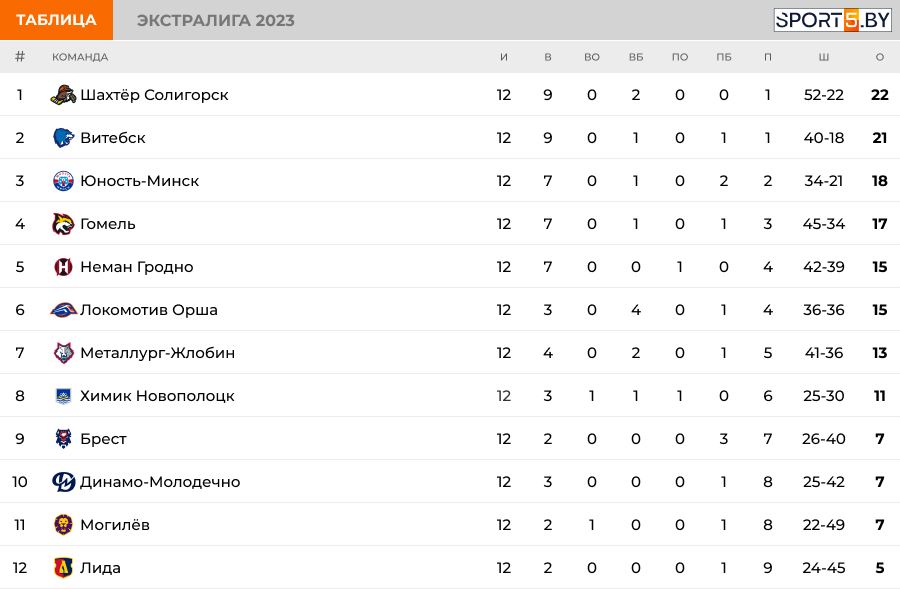Click the Локомотив Орша logo
900x589 pixels.
point(63,310)
